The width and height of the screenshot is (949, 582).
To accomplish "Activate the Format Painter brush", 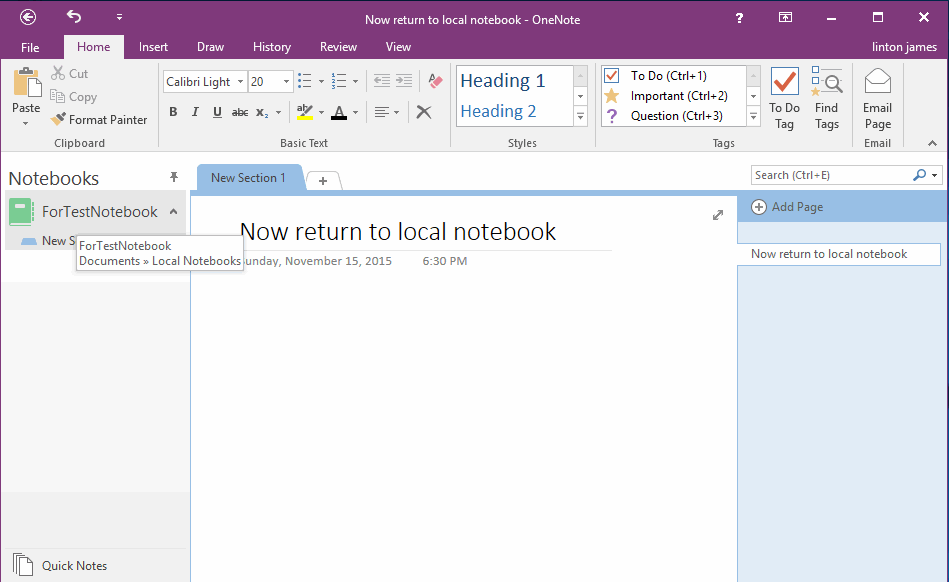I will [x=99, y=120].
